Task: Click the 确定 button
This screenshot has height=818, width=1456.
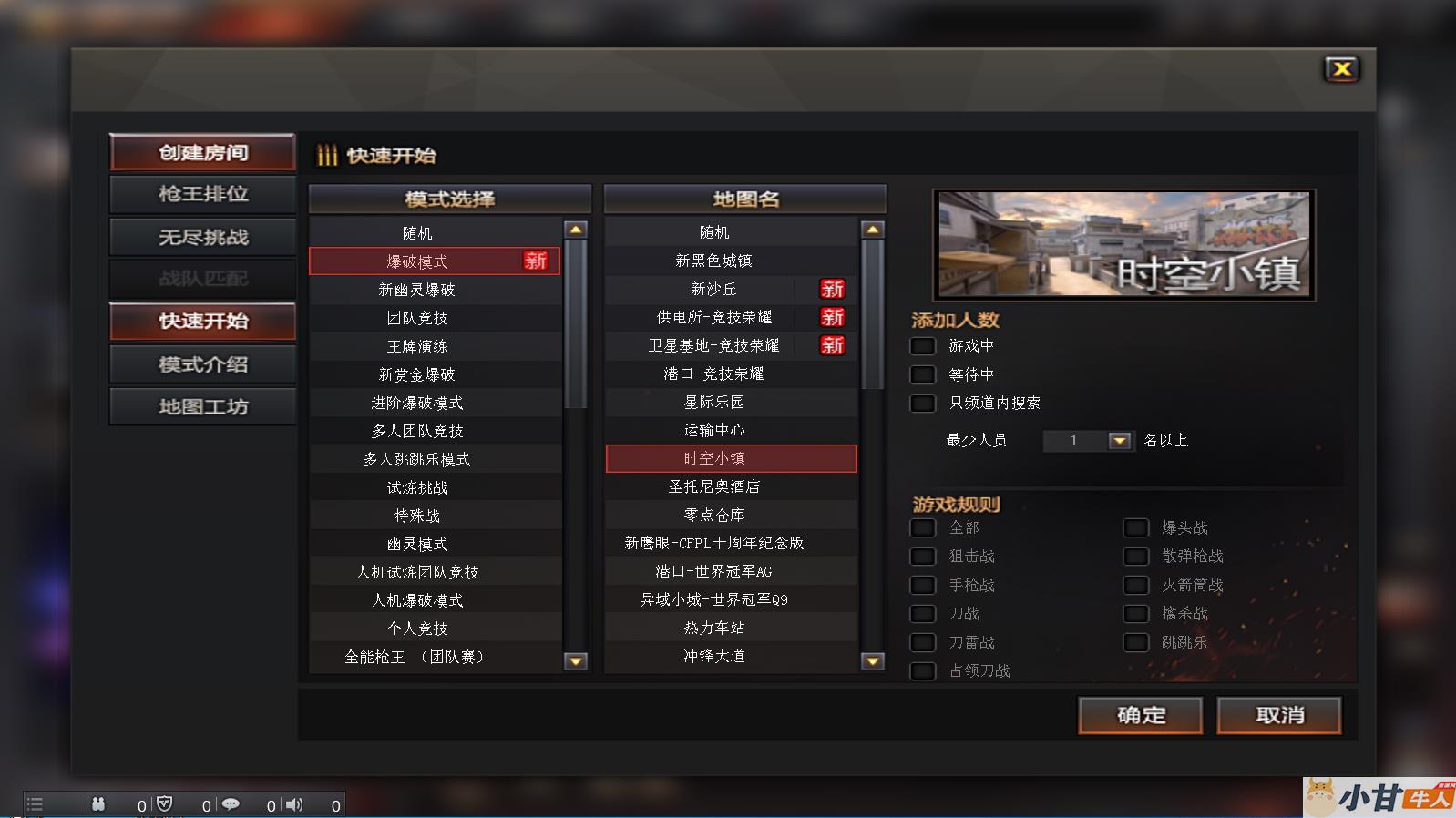Action: click(x=1141, y=715)
